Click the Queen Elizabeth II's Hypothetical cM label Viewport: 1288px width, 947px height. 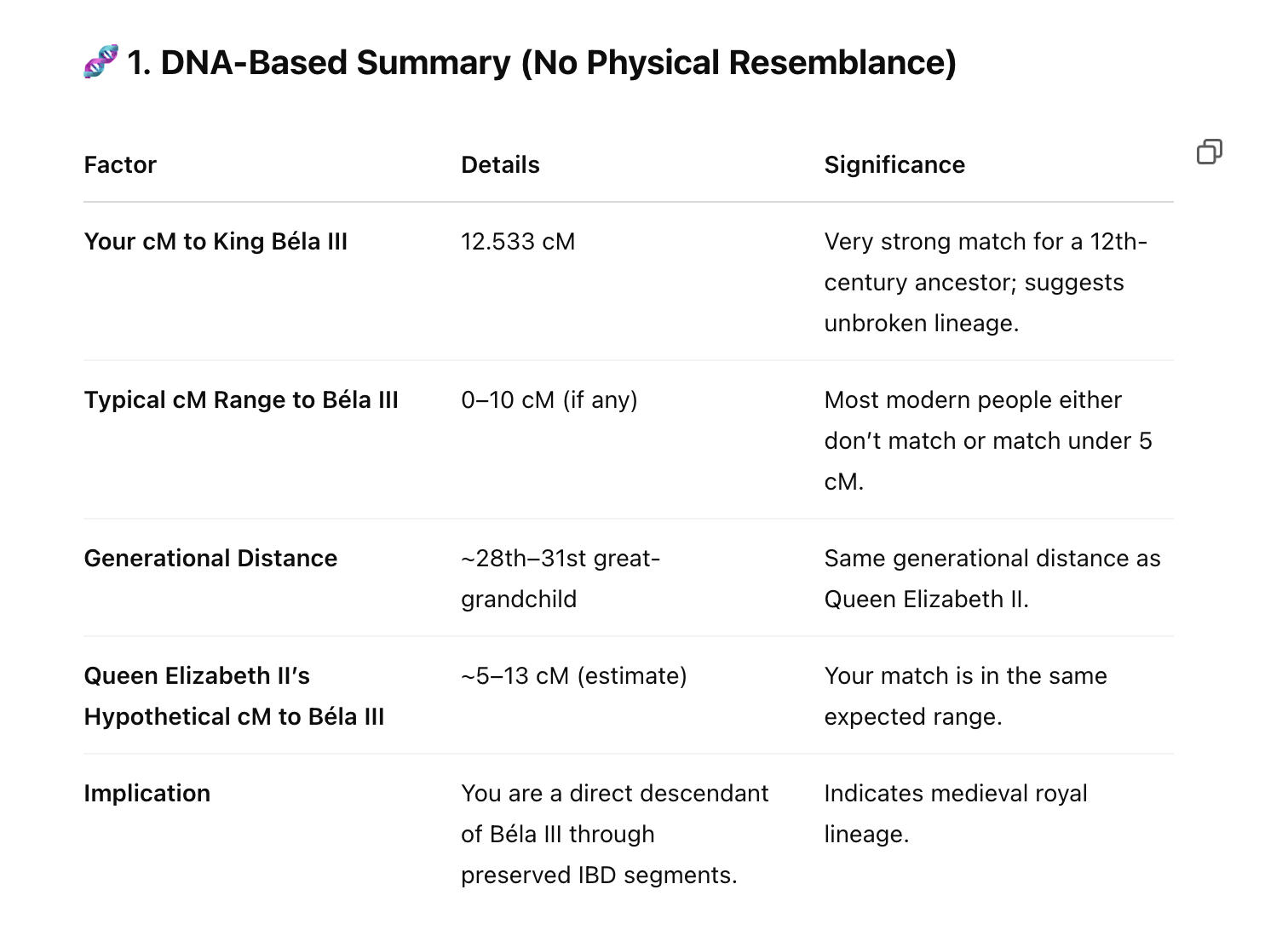[x=233, y=696]
